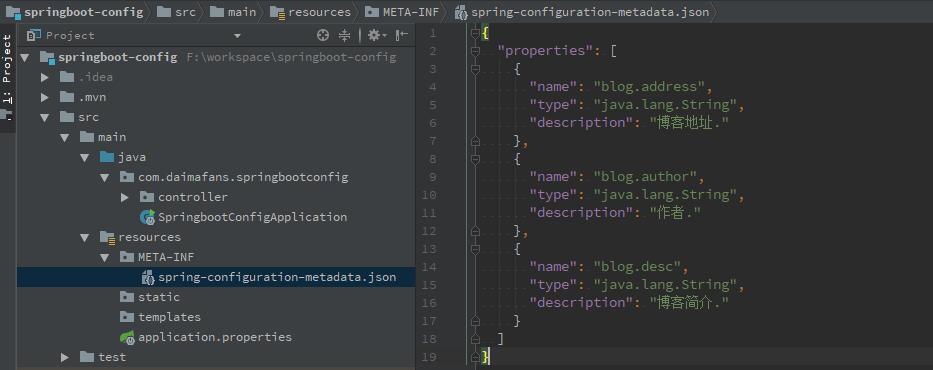The image size is (933, 370).
Task: Expand the .idea folder
Action: [x=45, y=77]
